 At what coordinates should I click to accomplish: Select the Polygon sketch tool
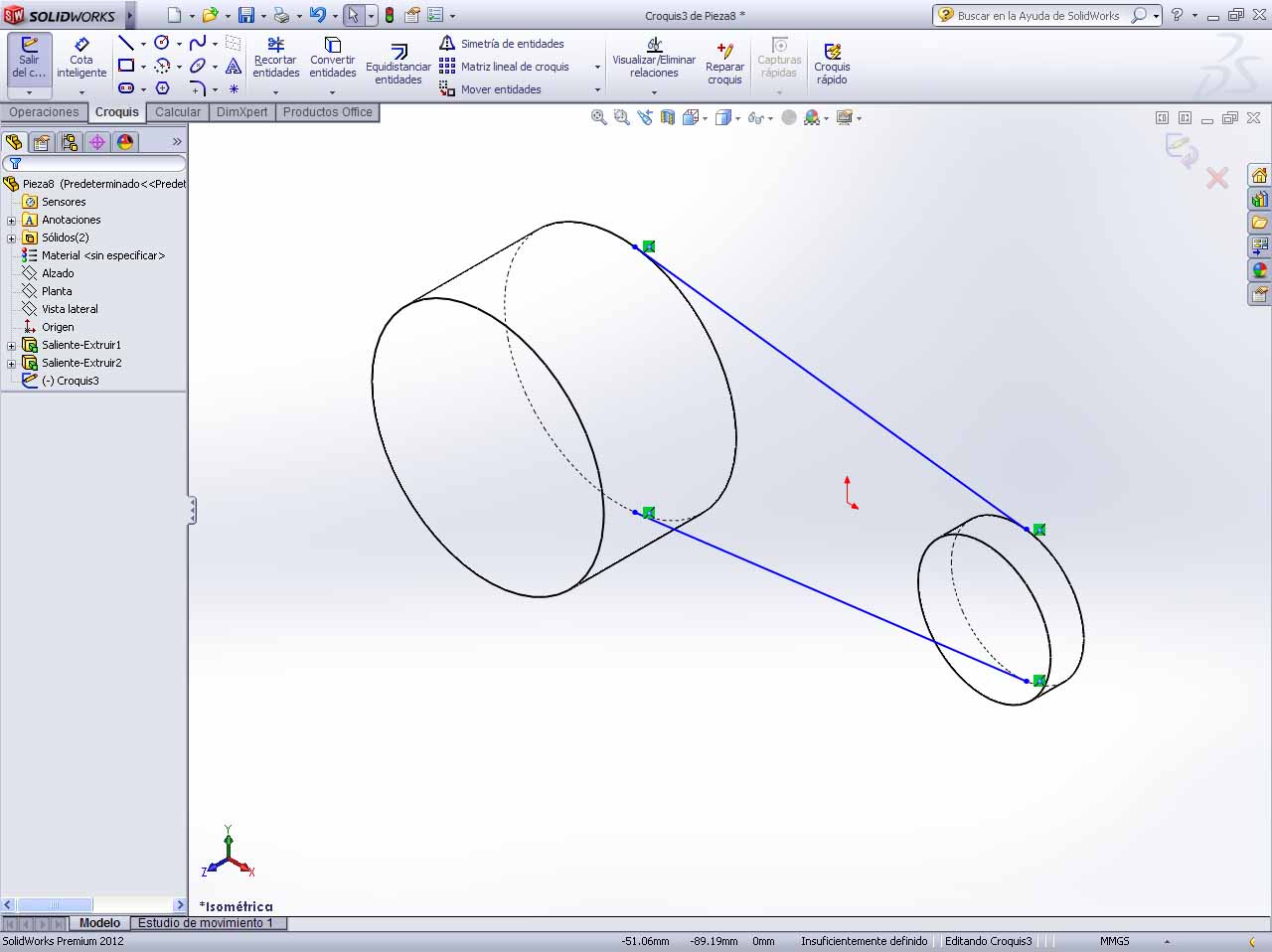pos(162,88)
